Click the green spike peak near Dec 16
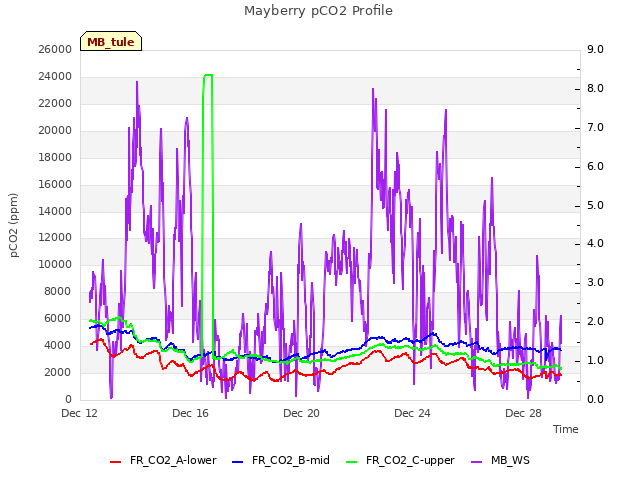The height and width of the screenshot is (480, 640). [208, 75]
